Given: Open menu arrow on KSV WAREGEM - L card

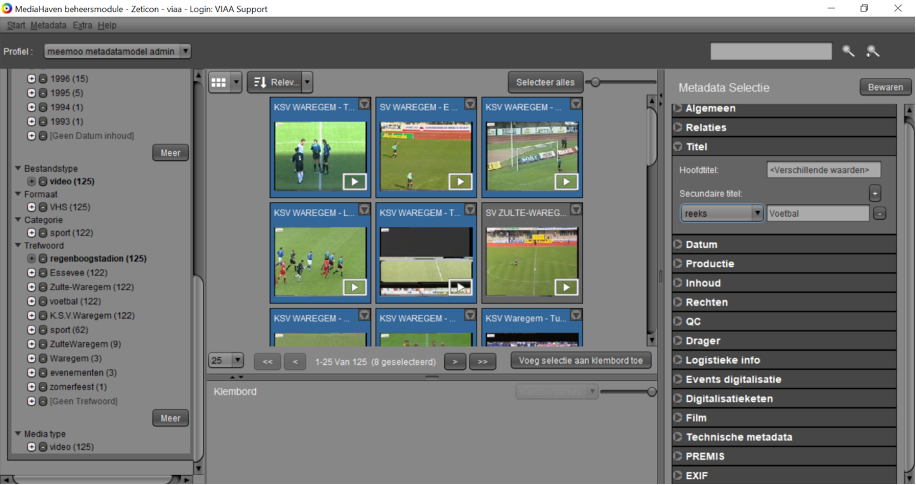Looking at the screenshot, I should [364, 209].
